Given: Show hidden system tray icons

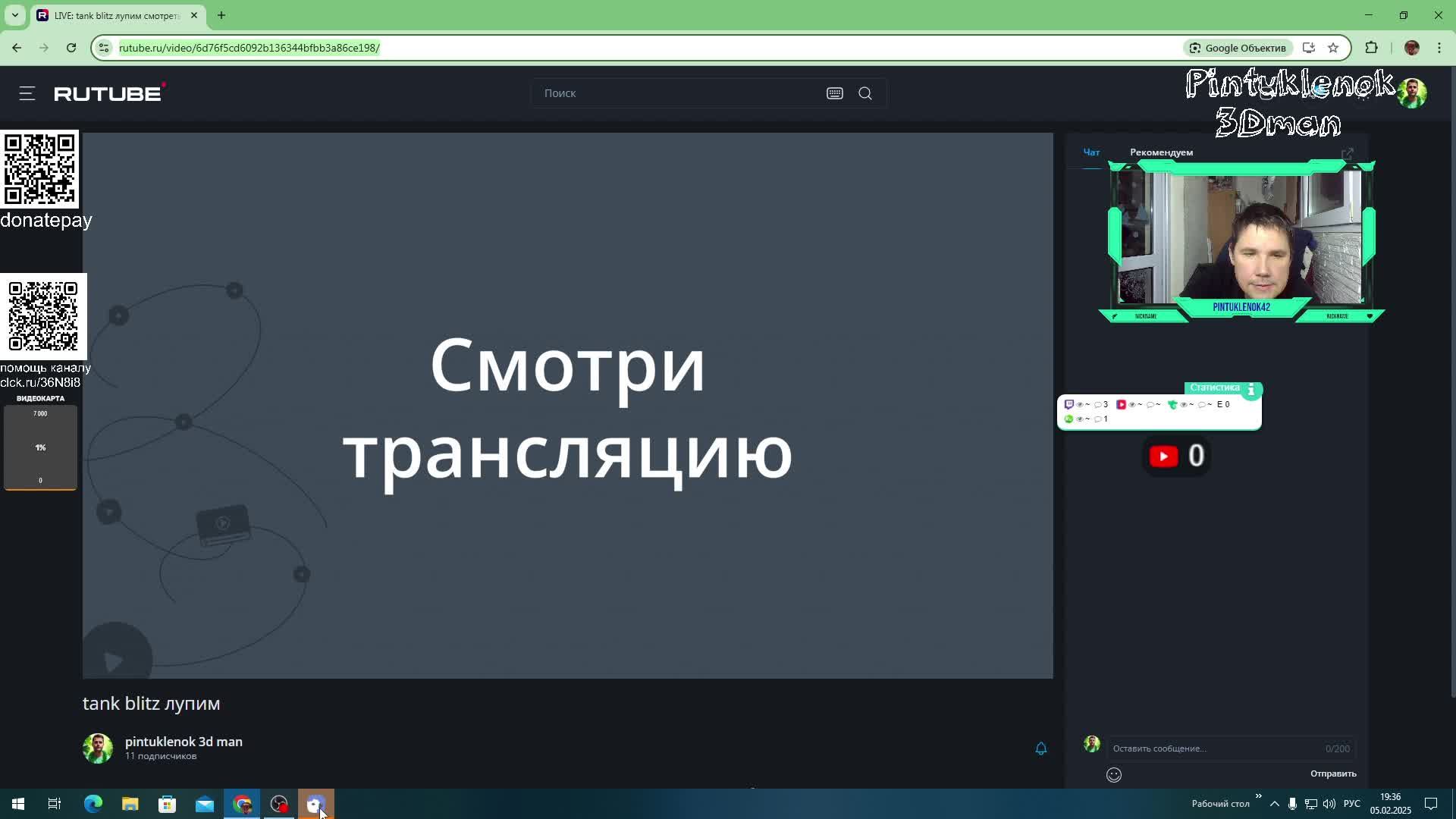Looking at the screenshot, I should (x=1274, y=804).
